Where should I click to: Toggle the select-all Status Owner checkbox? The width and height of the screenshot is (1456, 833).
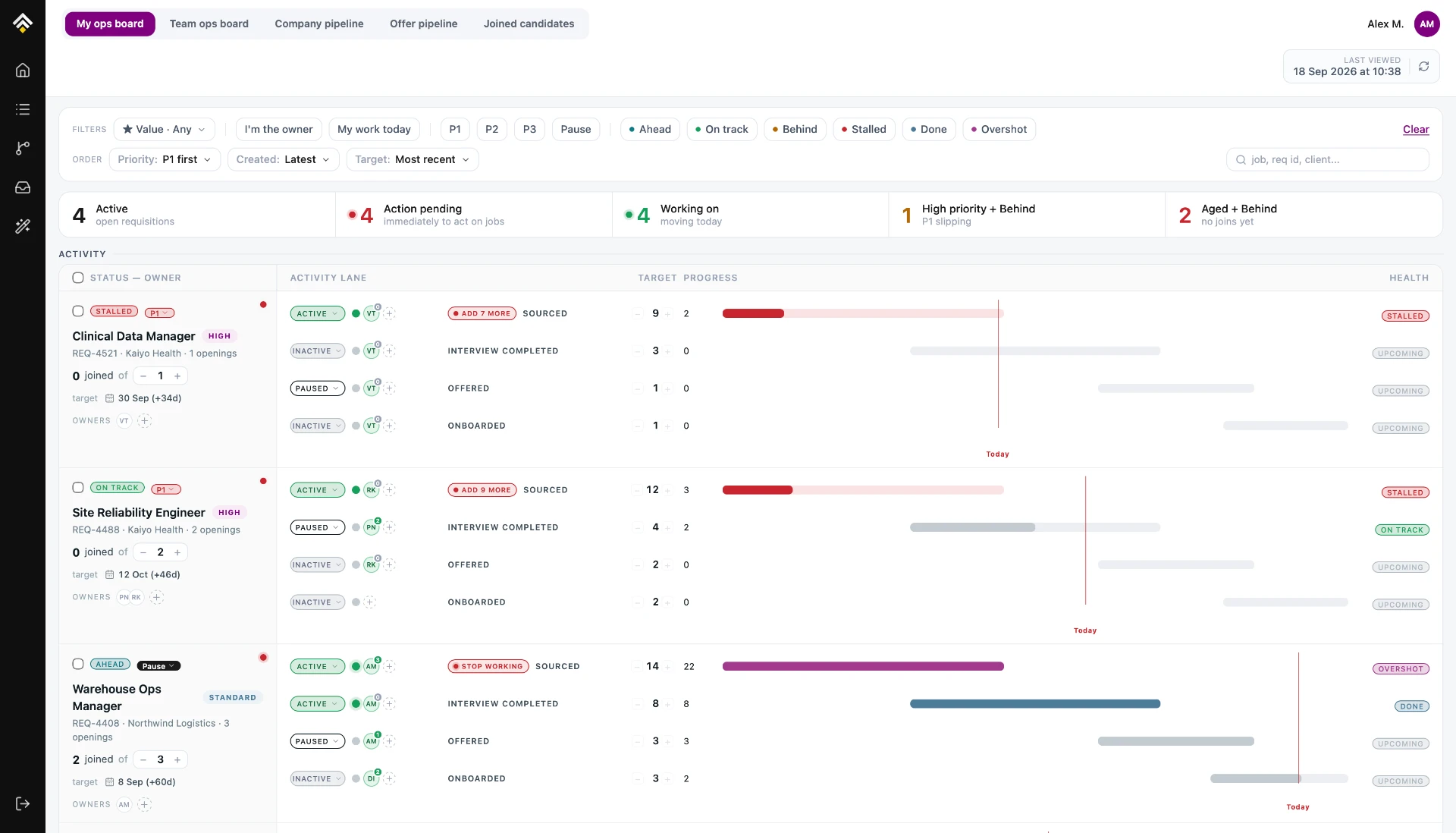[x=78, y=278]
